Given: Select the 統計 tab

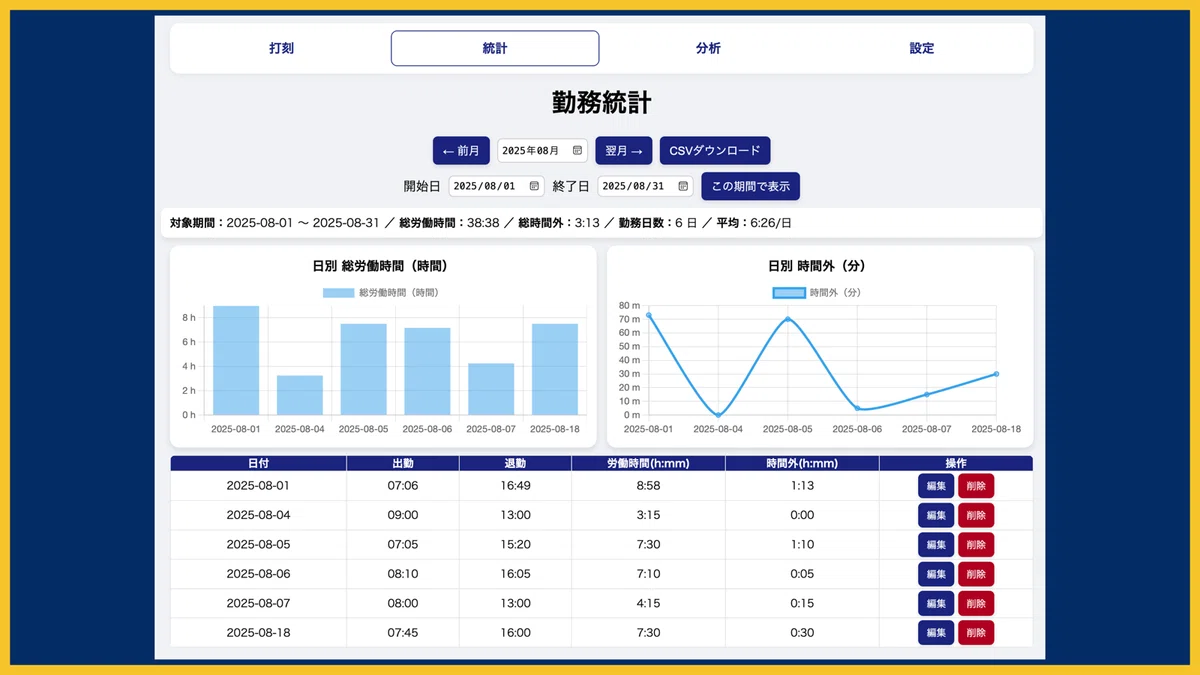Looking at the screenshot, I should 495,48.
